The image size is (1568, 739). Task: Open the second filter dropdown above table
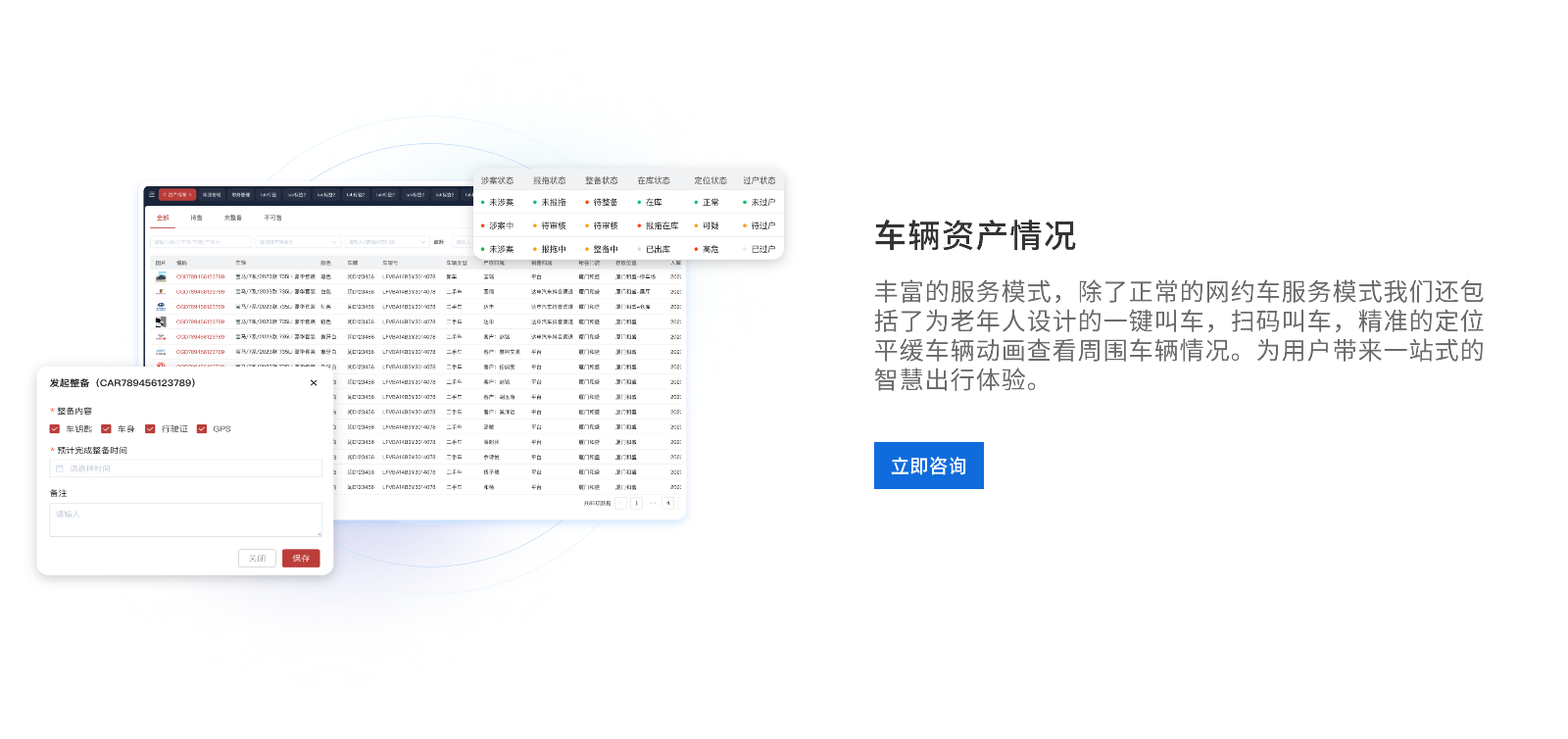tap(298, 242)
